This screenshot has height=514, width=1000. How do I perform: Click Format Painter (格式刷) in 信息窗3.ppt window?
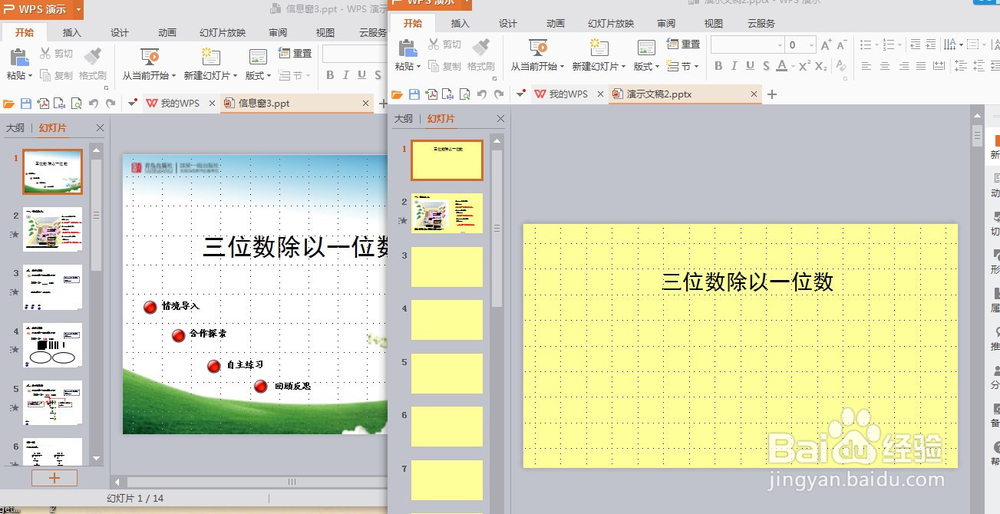93,63
